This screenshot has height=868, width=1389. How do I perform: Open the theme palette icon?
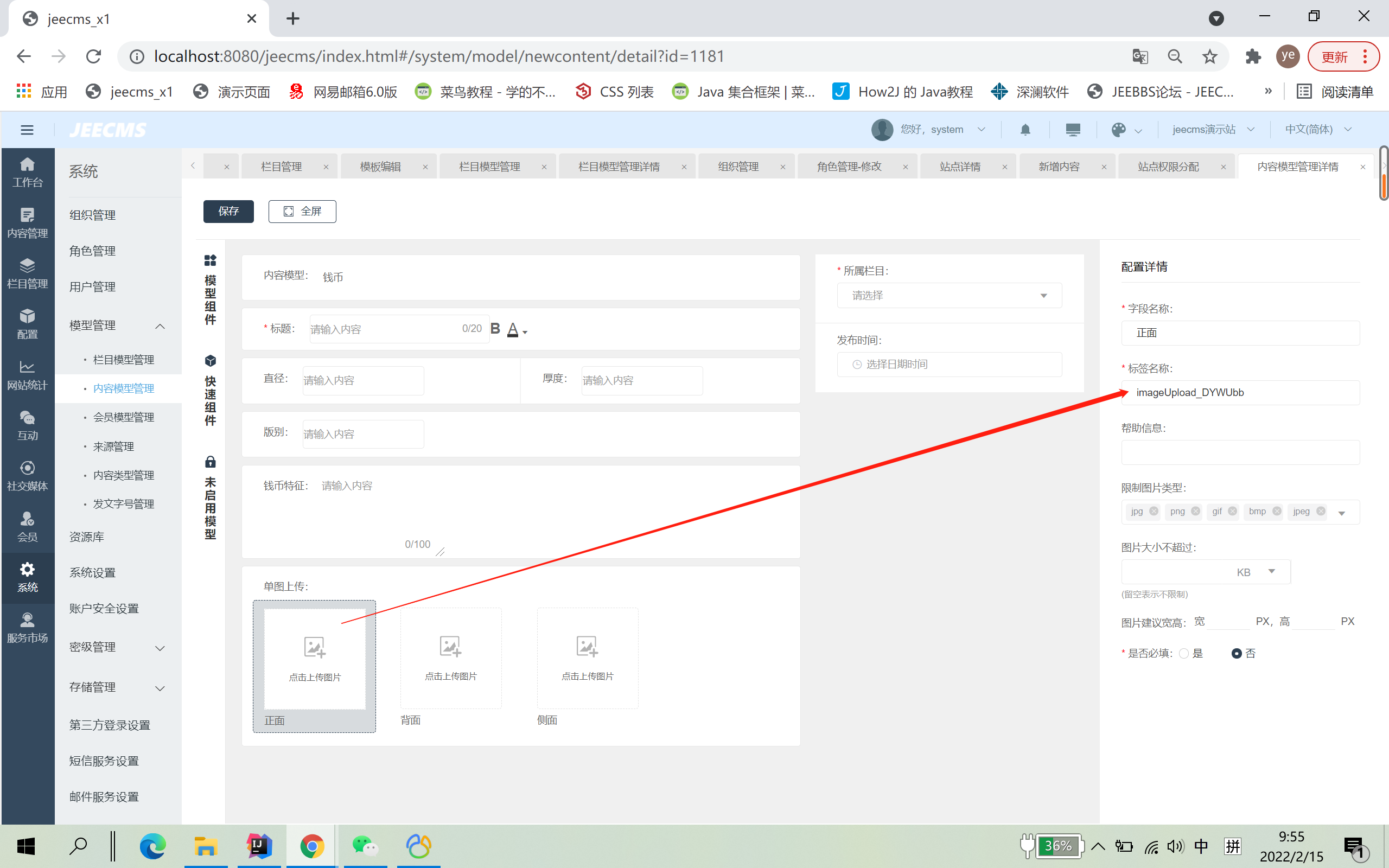[x=1118, y=130]
